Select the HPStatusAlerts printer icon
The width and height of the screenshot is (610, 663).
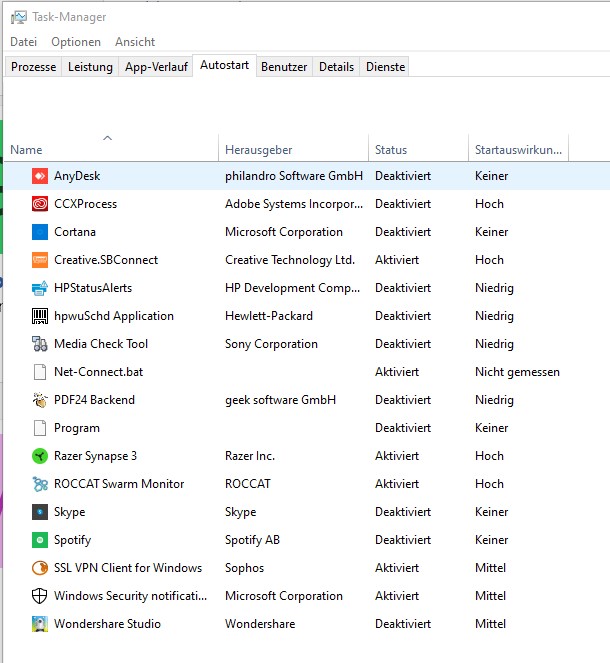[40, 288]
